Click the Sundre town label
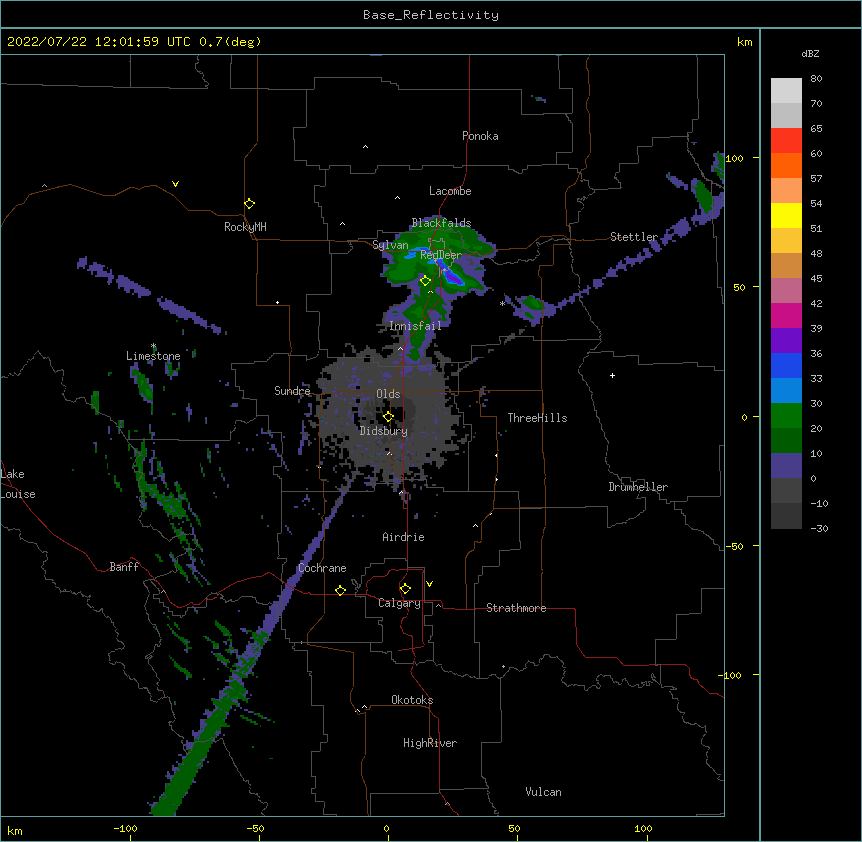This screenshot has width=862, height=842. (x=292, y=391)
